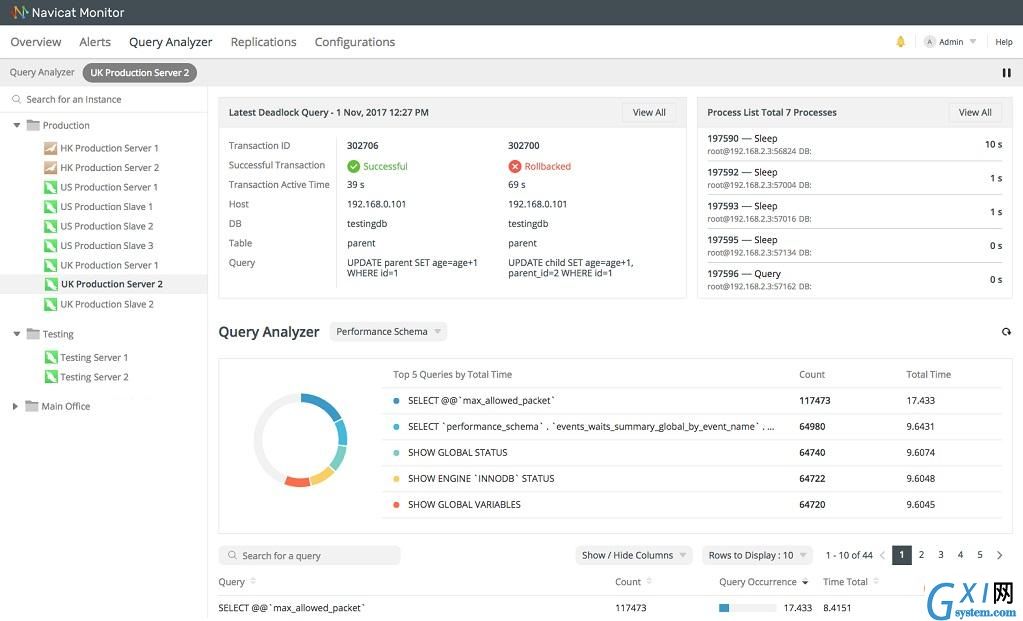The height and width of the screenshot is (621, 1023).
Task: Click the Production folder icon
Action: [33, 125]
